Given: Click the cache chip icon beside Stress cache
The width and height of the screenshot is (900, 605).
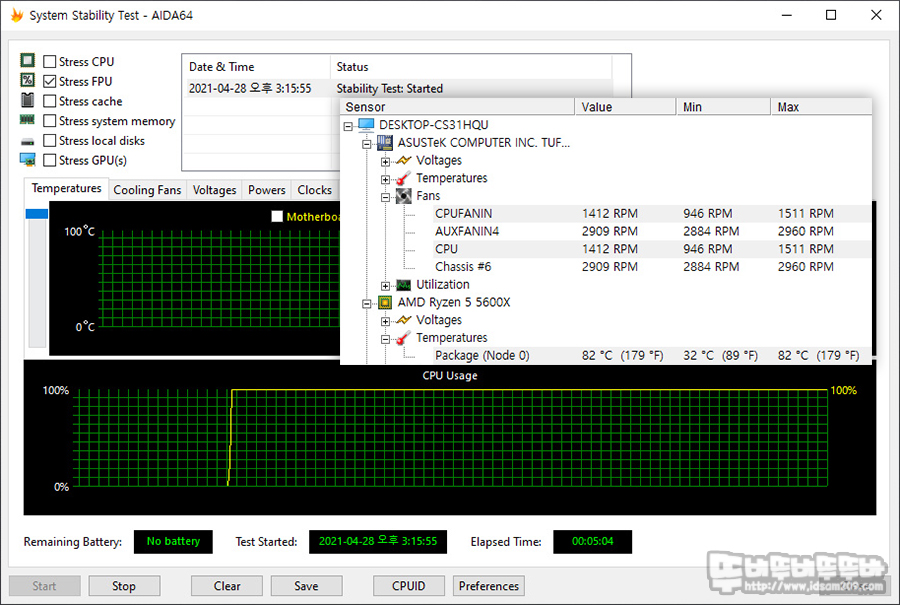Looking at the screenshot, I should [x=28, y=100].
